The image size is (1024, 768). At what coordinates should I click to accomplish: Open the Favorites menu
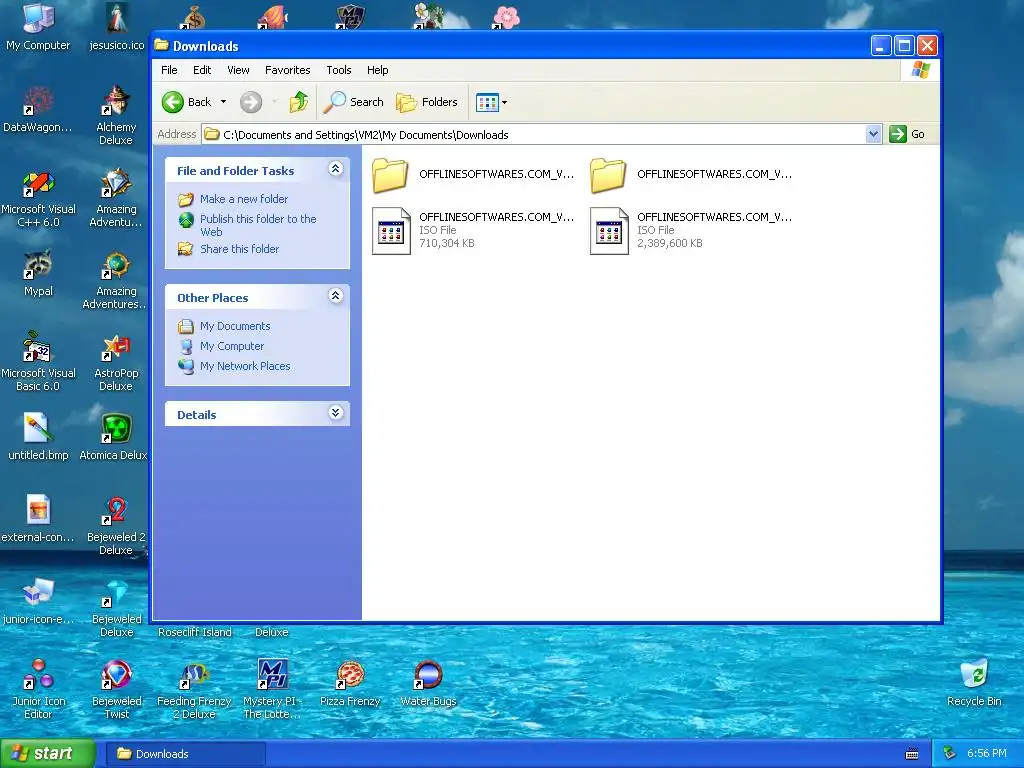[287, 70]
